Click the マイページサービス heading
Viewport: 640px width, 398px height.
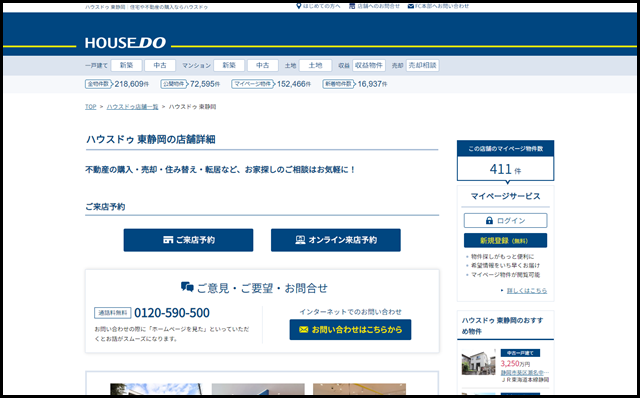coord(505,196)
